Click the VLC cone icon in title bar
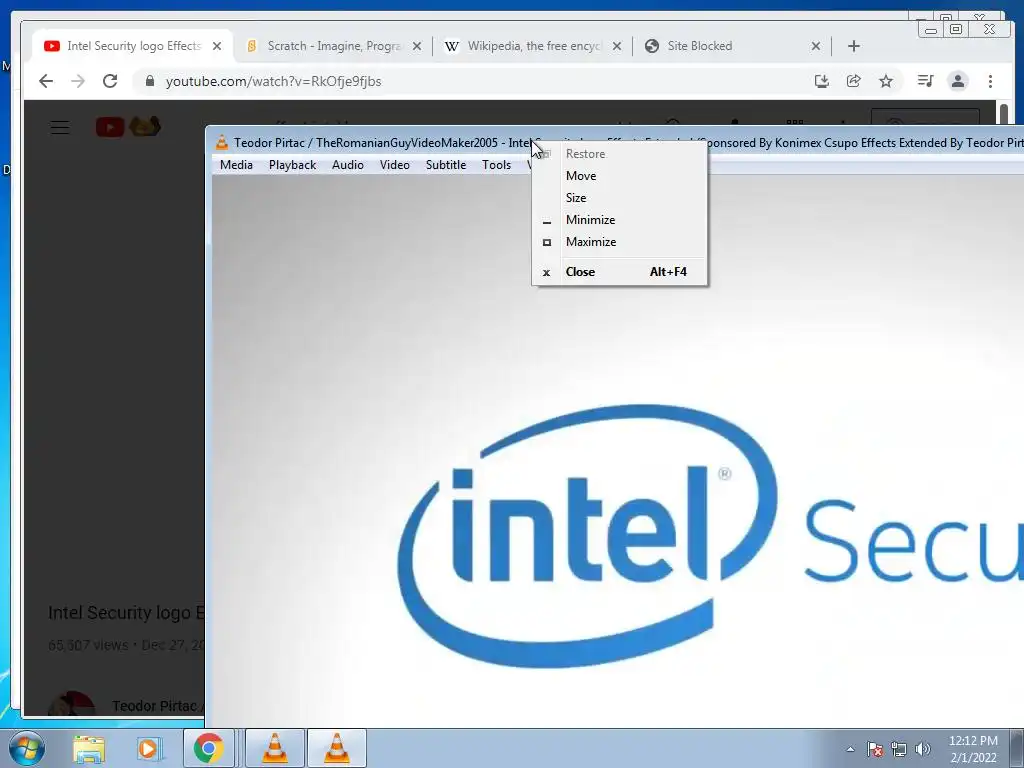This screenshot has height=768, width=1024. [222, 142]
